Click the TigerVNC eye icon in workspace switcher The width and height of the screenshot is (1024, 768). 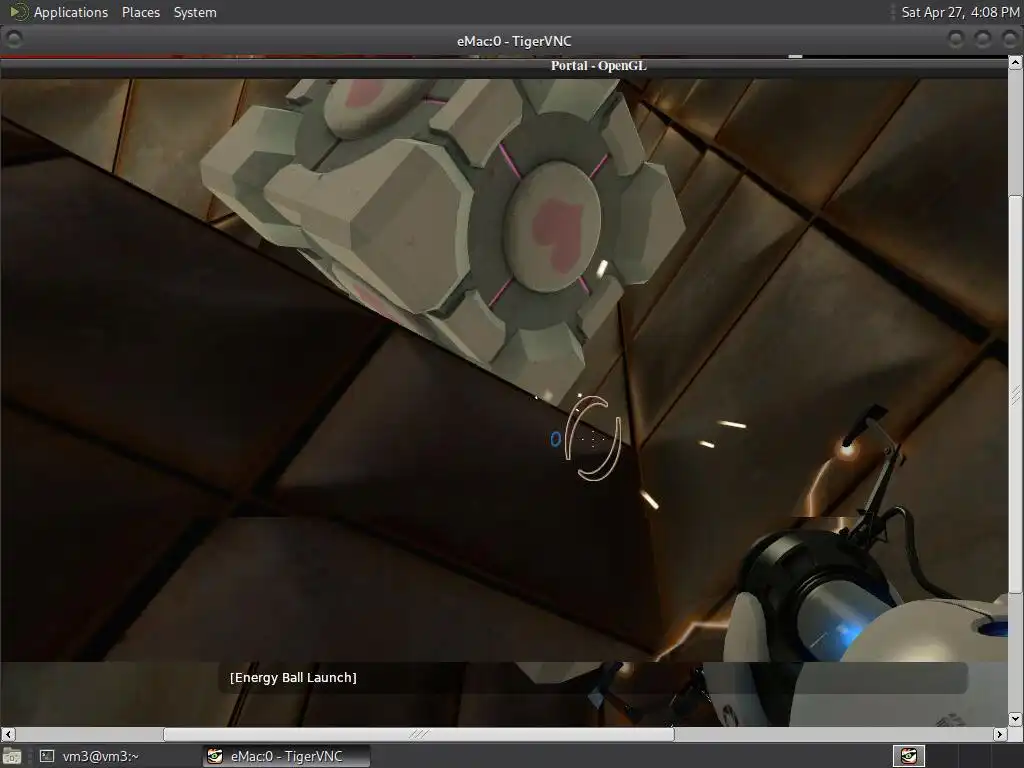(x=908, y=756)
